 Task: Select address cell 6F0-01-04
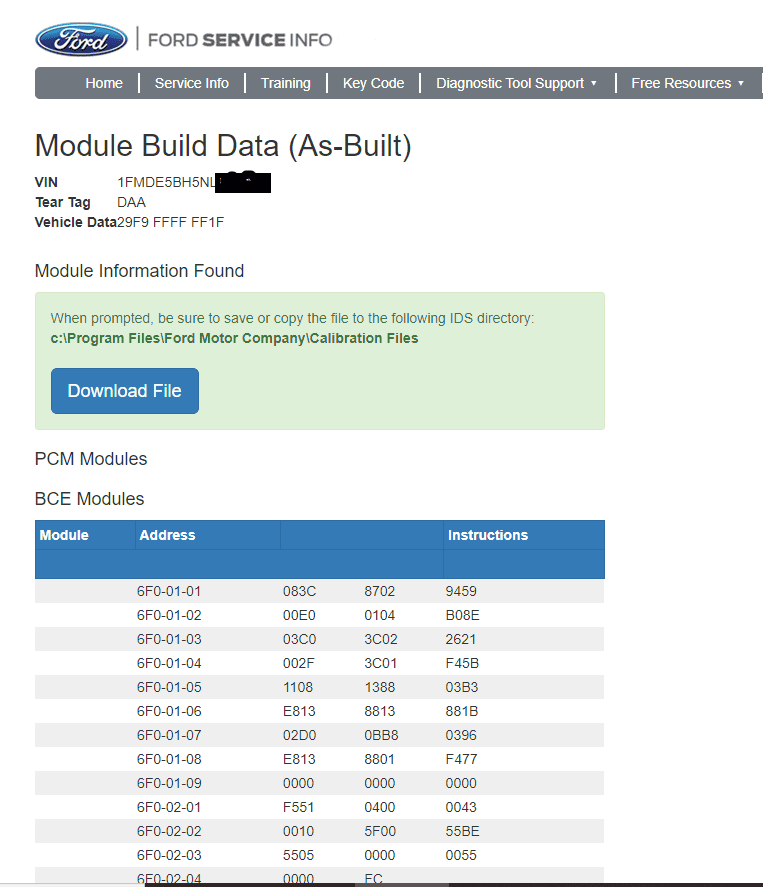[169, 663]
